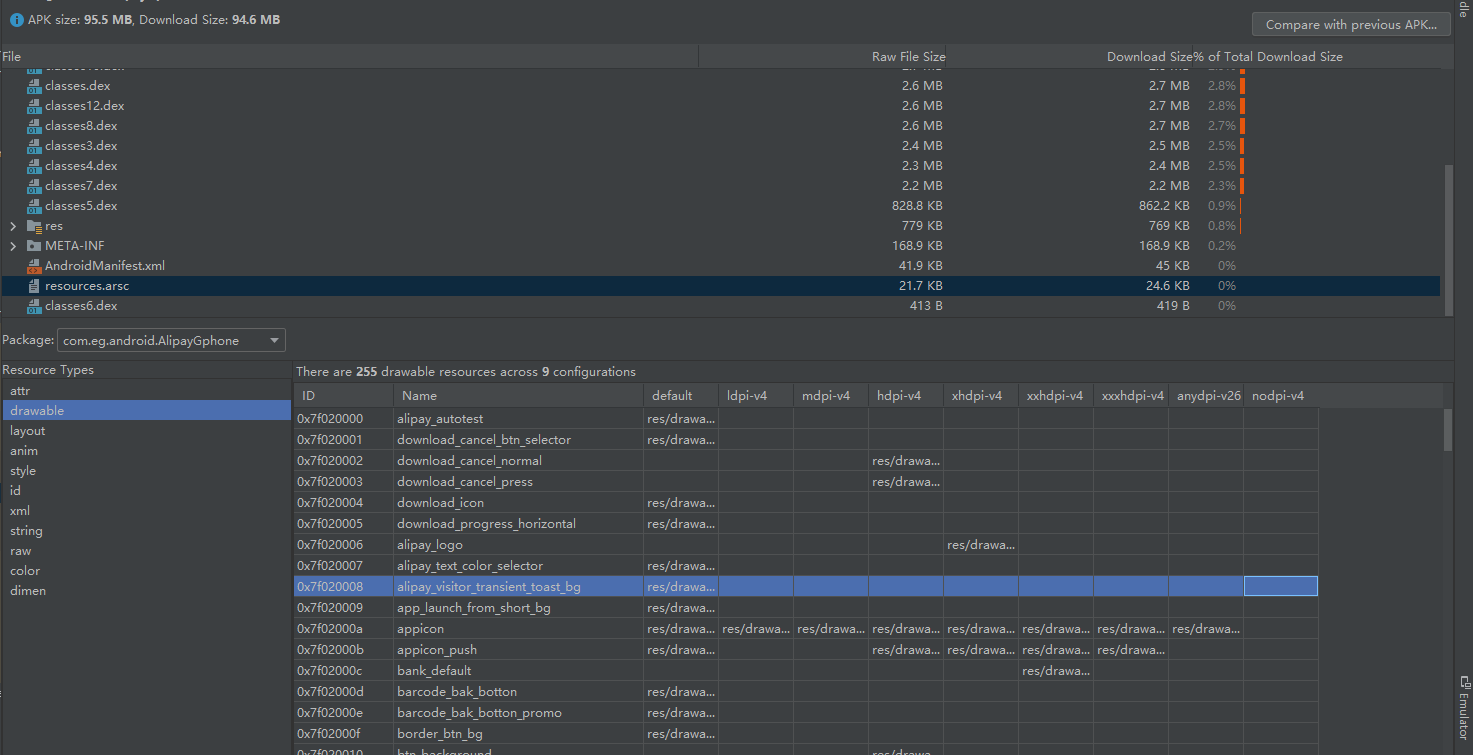Select the download_cancel_normal resource name
1473x755 pixels.
click(x=469, y=461)
